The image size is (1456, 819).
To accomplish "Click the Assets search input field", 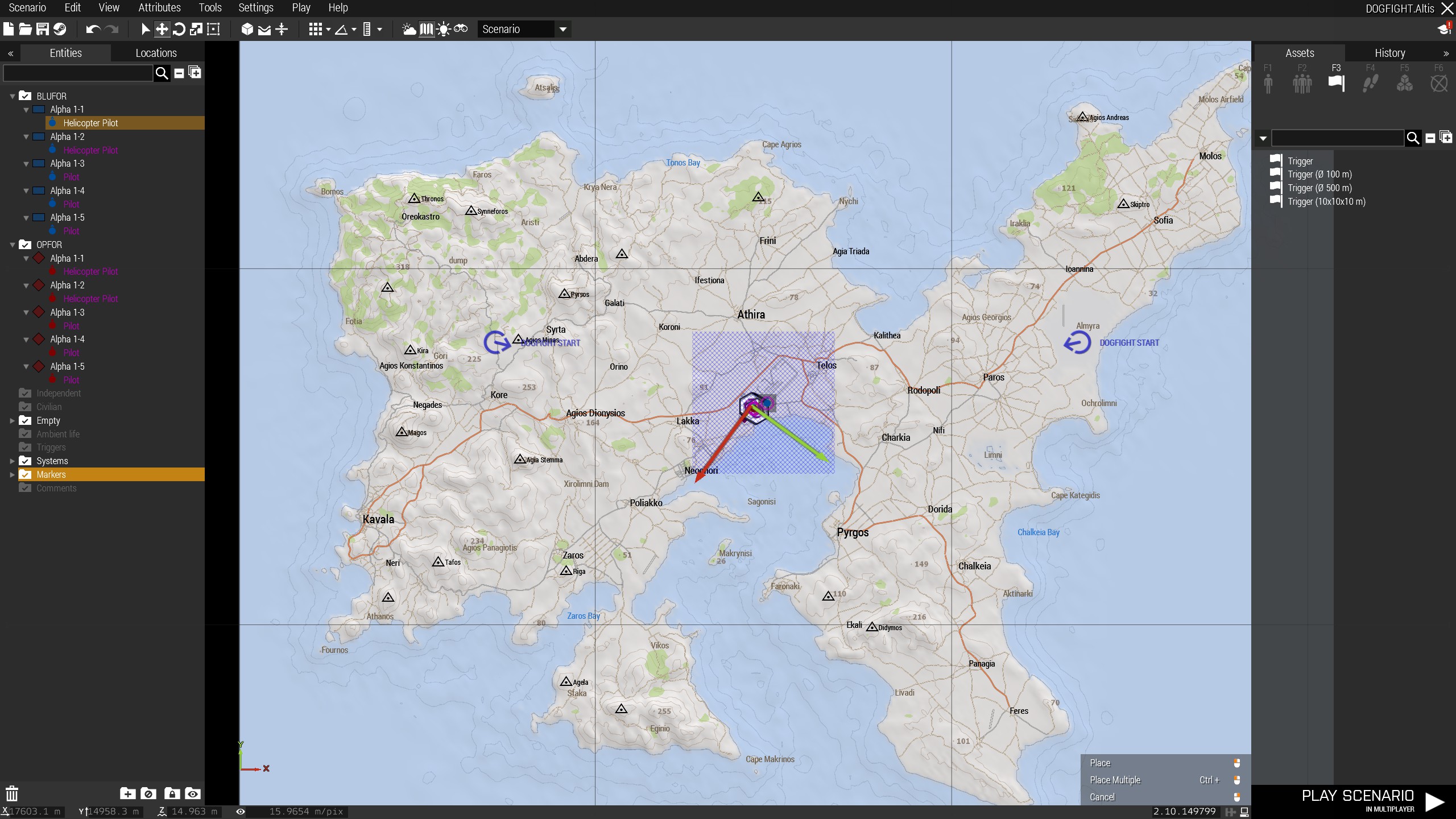I will point(1338,138).
